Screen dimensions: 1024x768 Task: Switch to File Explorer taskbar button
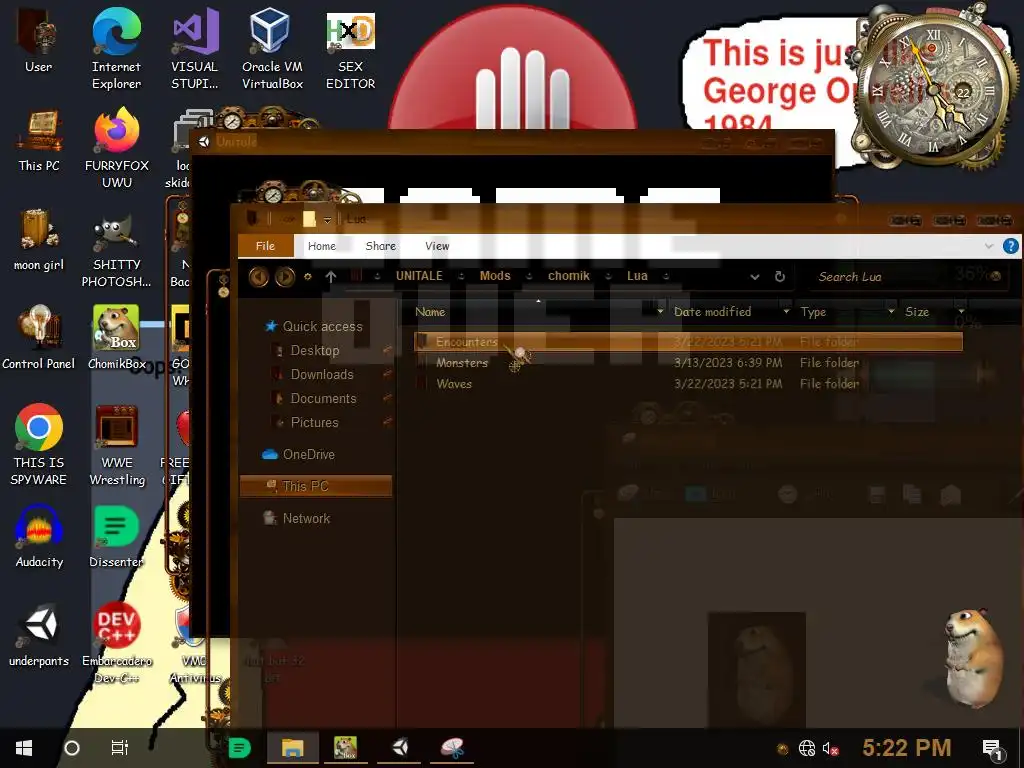coord(293,748)
